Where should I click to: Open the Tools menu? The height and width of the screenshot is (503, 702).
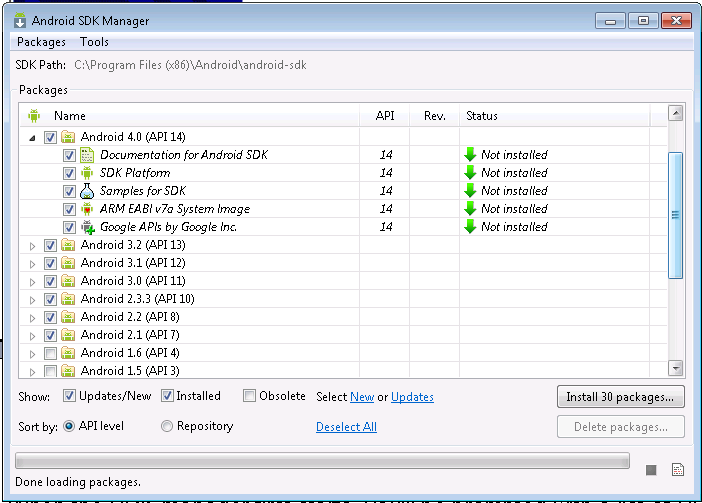(94, 42)
